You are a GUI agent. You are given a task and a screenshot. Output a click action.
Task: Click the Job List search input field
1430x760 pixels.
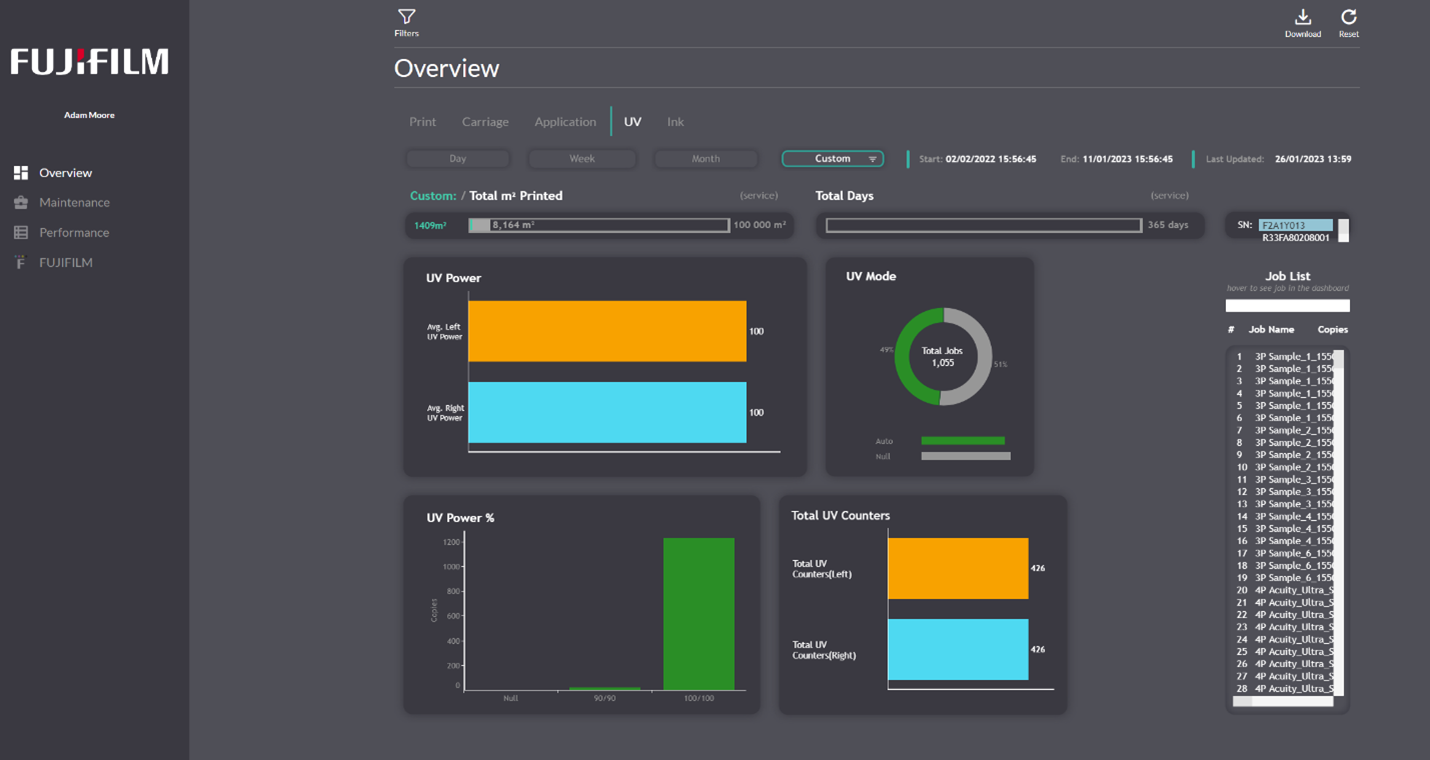[x=1287, y=305]
